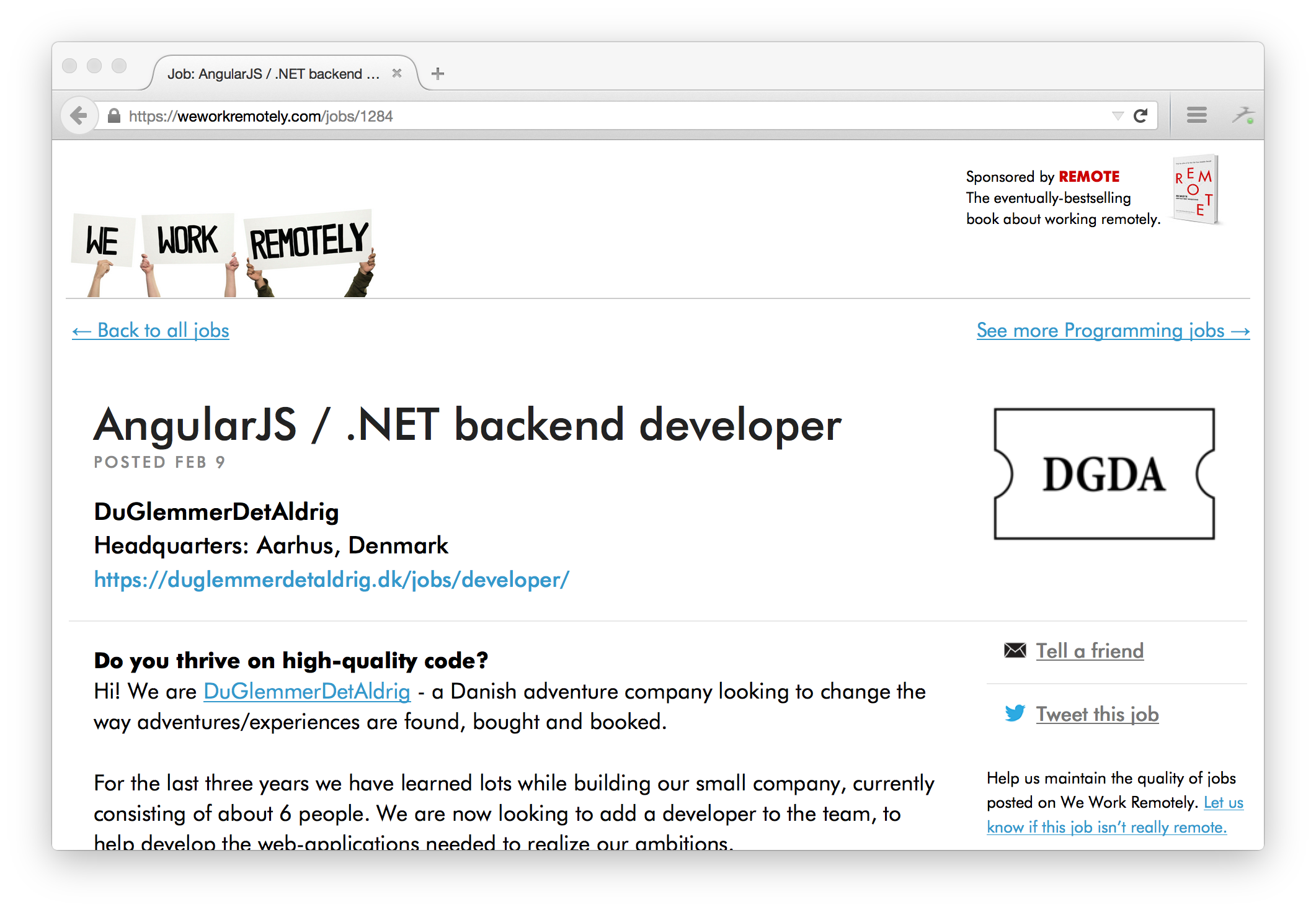Image resolution: width=1316 pixels, height=912 pixels.
Task: Click the Twitter bird icon
Action: 1015,713
